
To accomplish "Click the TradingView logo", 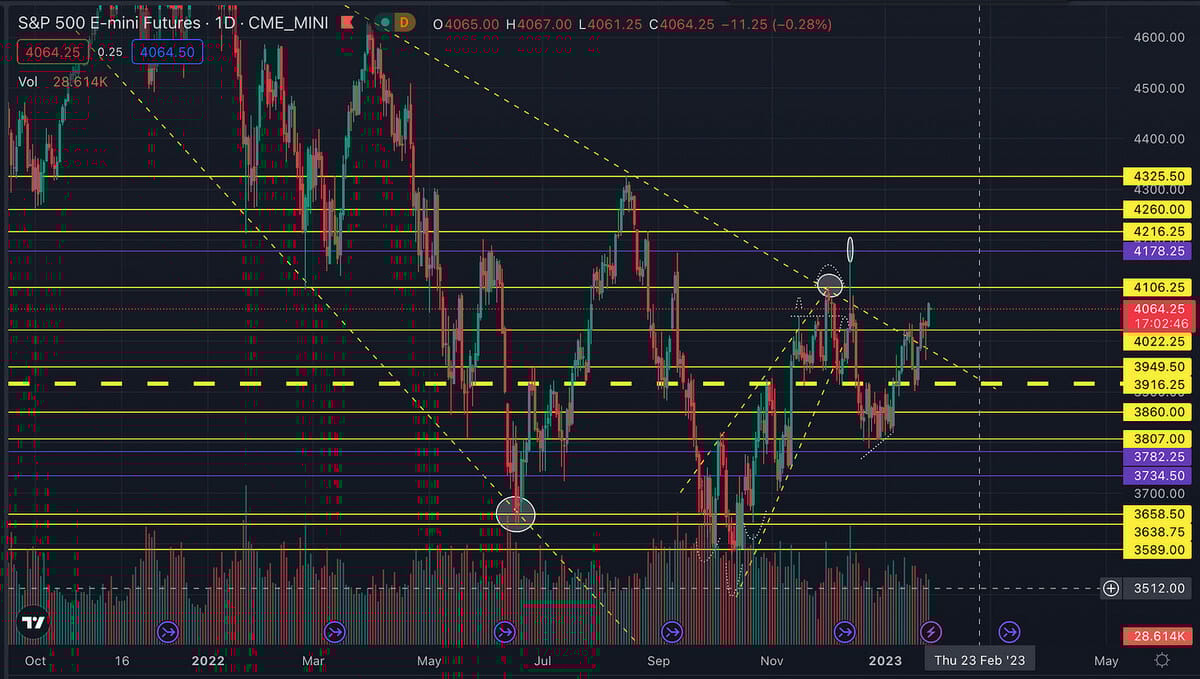I will coord(34,622).
